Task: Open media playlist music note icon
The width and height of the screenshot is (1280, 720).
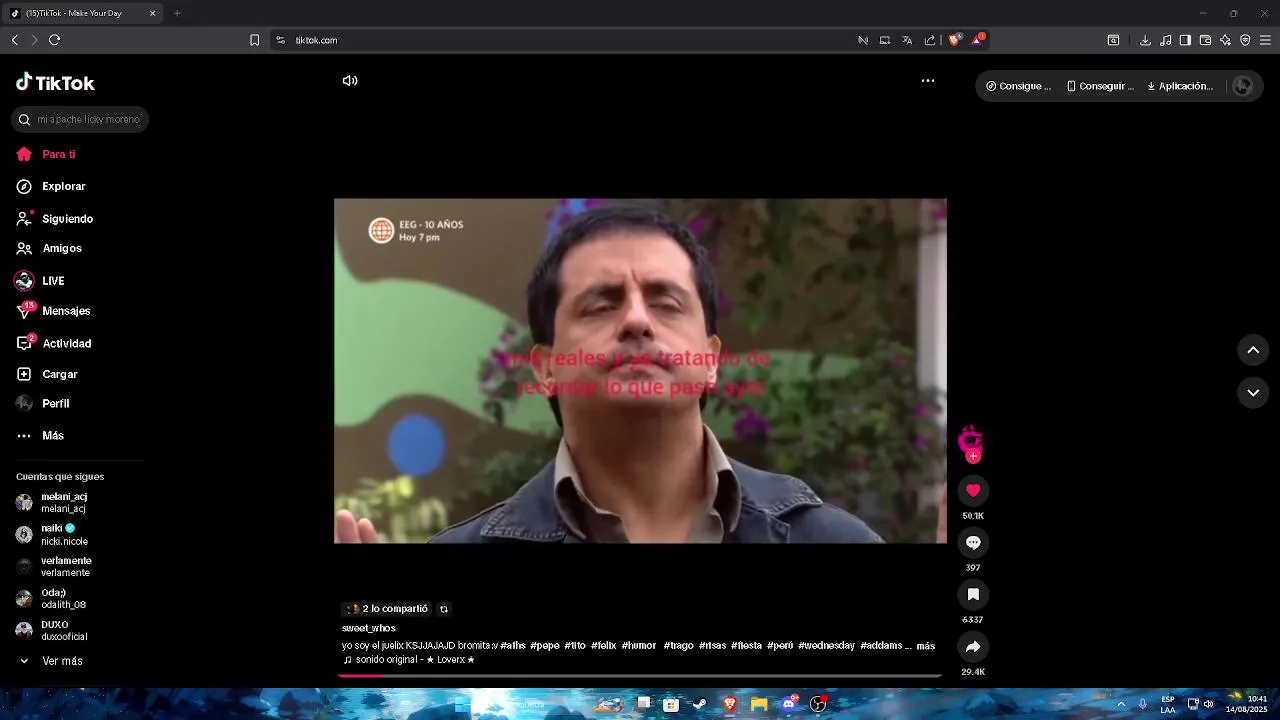Action: tap(1166, 40)
